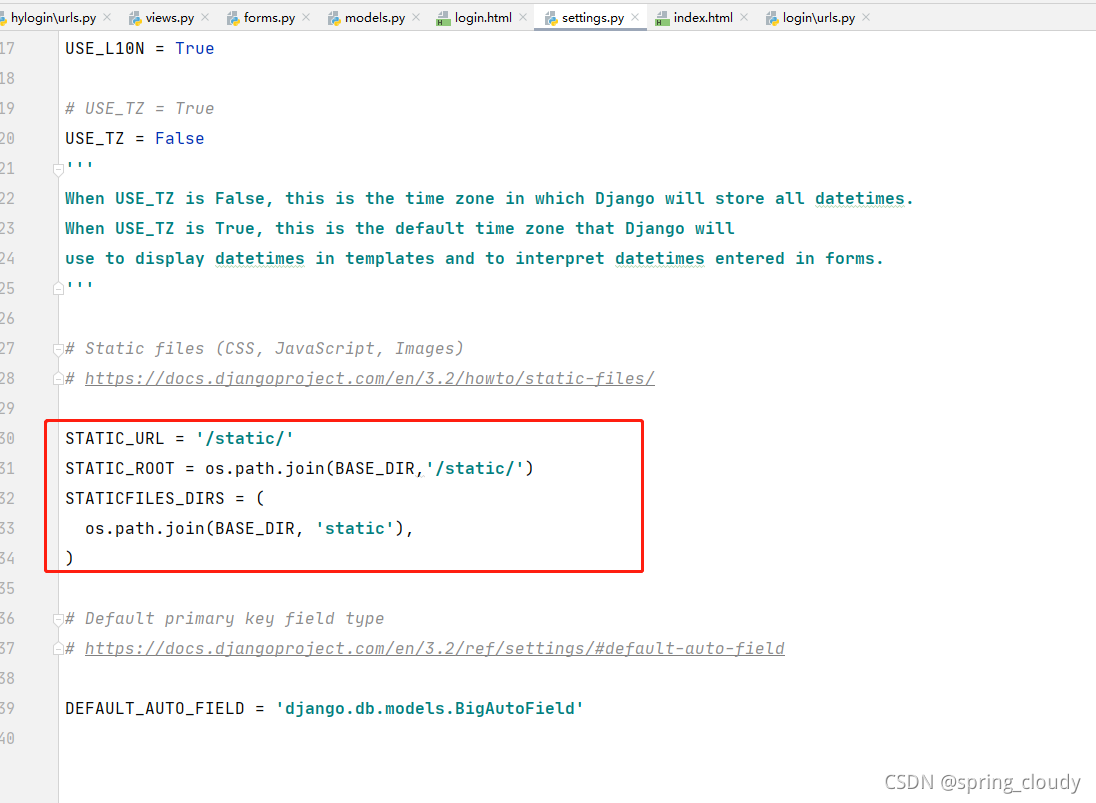Select the settings.py tab
The width and height of the screenshot is (1096, 803).
pos(593,17)
